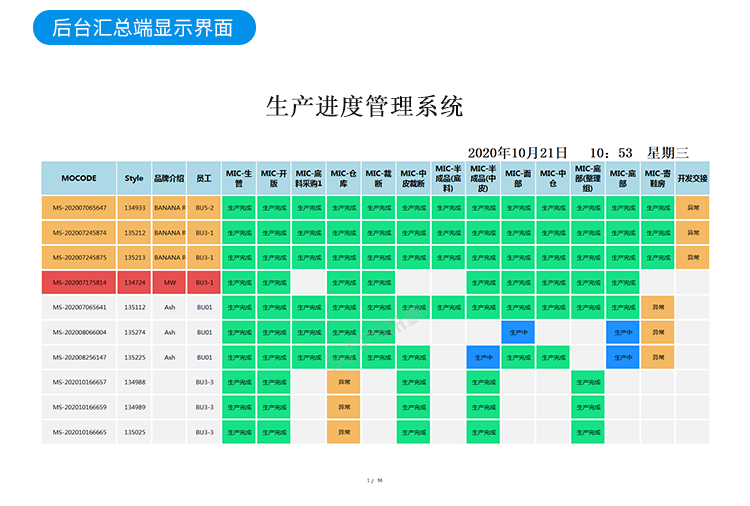Click 生产中 under MIC-半成品(中皮) for MS-202008256147
This screenshot has width=750, height=506.
483,357
